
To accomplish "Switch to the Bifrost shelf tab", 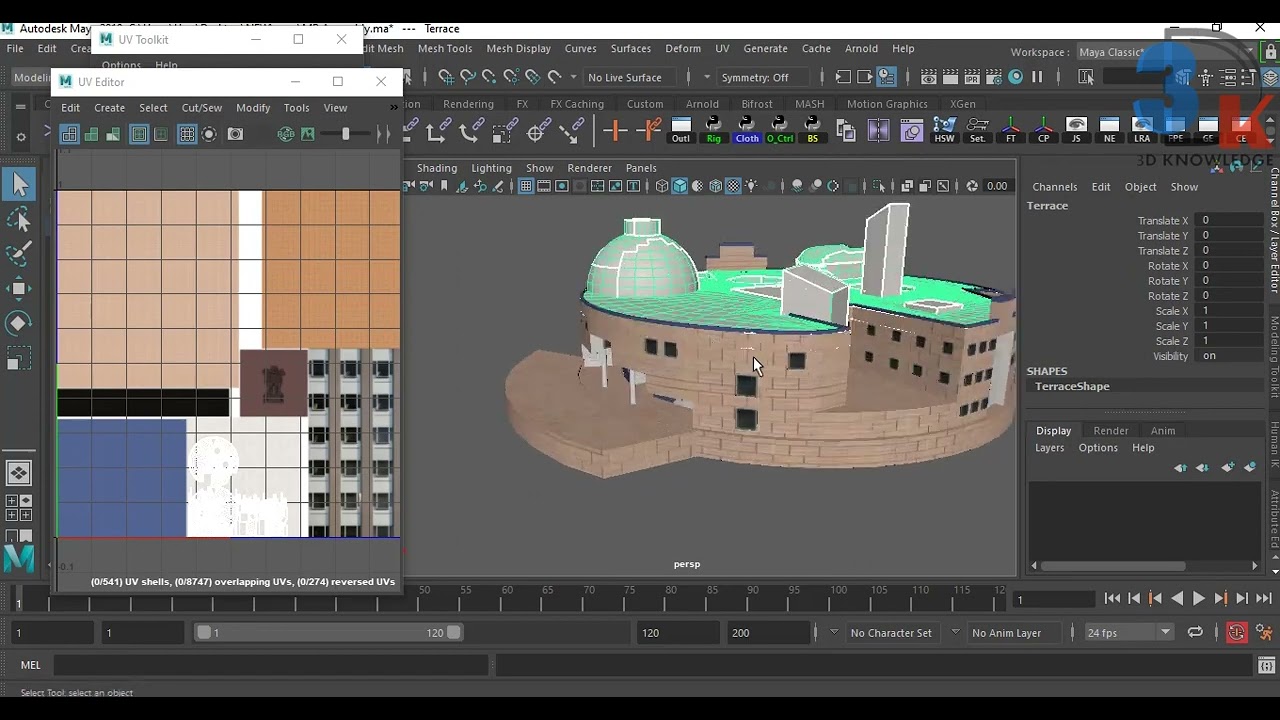I will [x=757, y=104].
